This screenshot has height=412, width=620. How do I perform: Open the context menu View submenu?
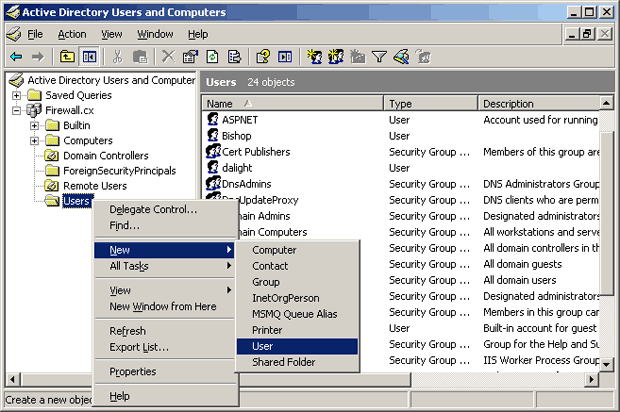[164, 290]
